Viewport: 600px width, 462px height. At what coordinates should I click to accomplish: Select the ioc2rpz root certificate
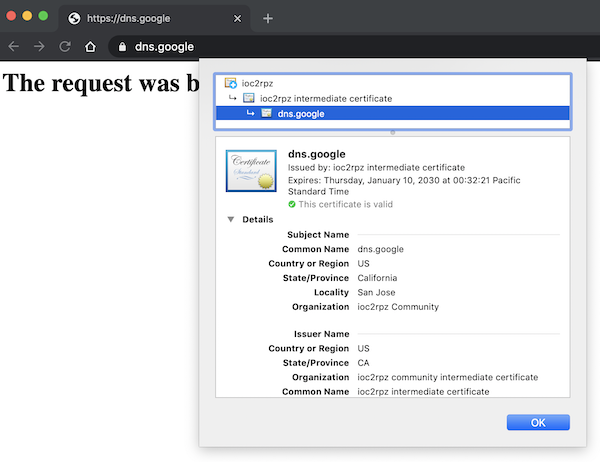coord(393,83)
